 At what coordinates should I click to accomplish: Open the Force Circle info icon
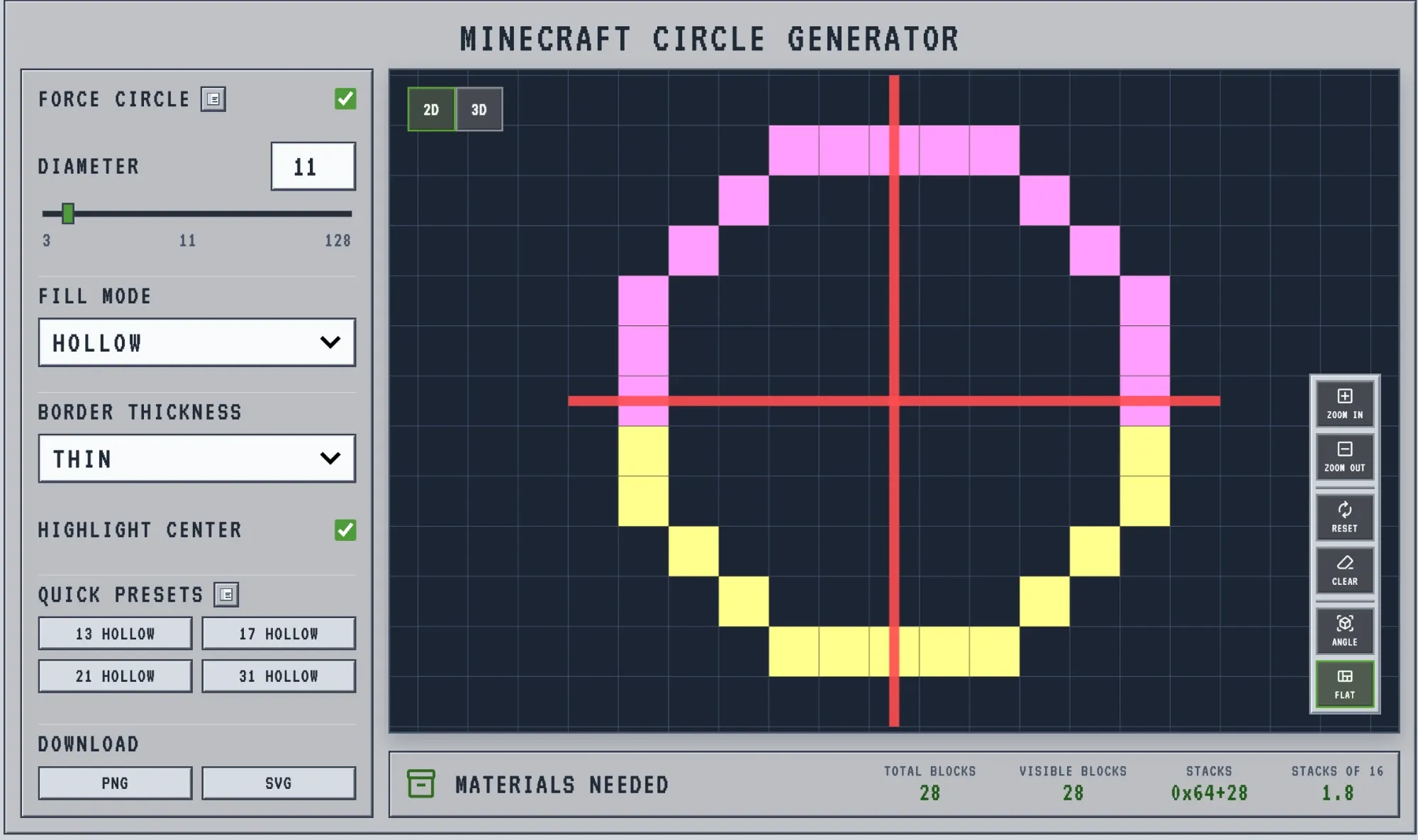(x=213, y=99)
